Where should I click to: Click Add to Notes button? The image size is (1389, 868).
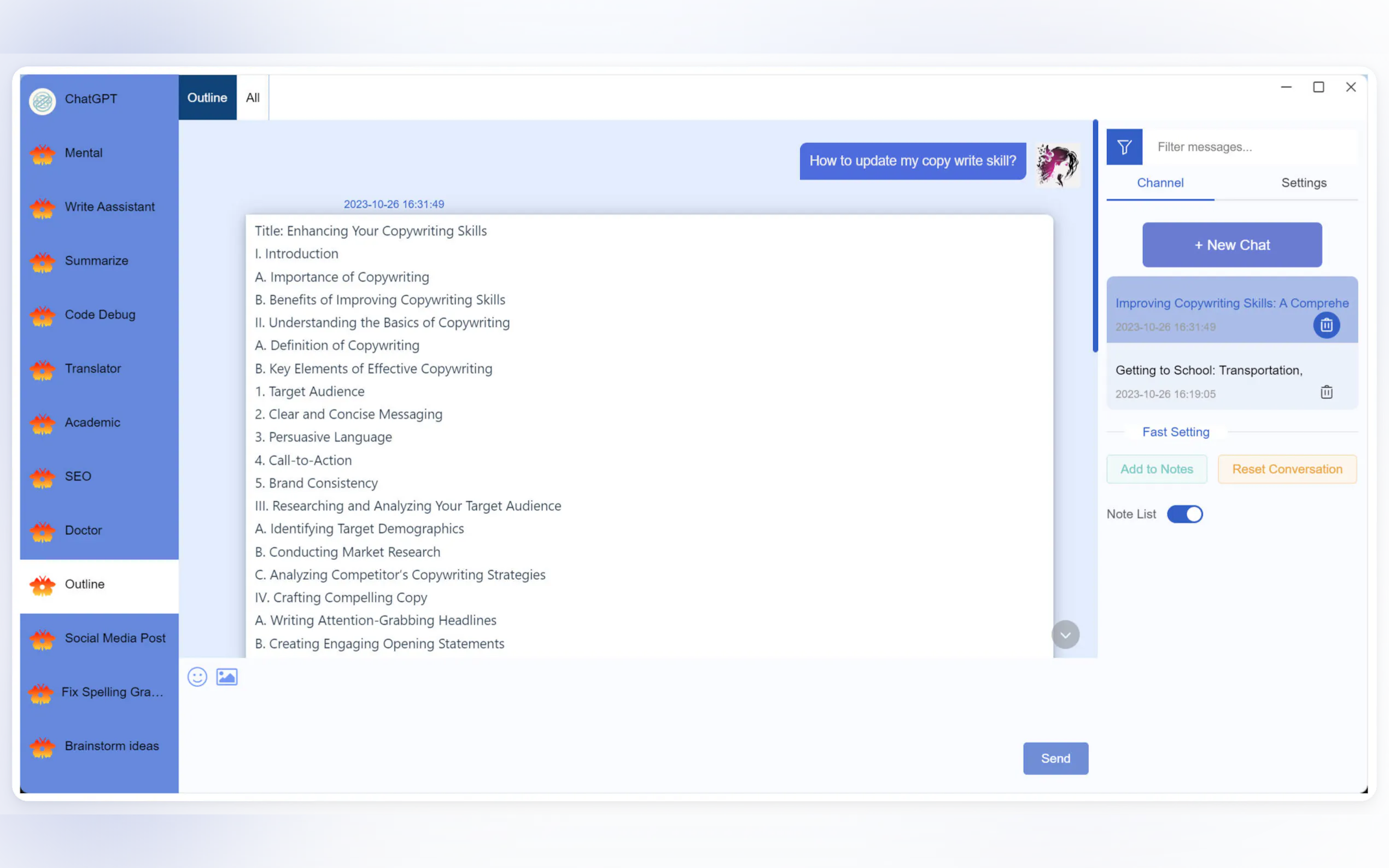coord(1157,469)
